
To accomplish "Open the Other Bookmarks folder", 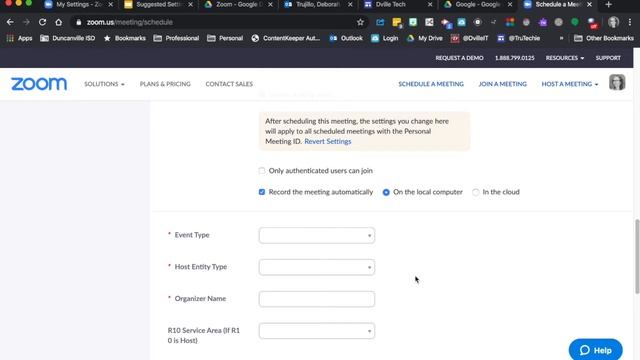I will click(604, 38).
